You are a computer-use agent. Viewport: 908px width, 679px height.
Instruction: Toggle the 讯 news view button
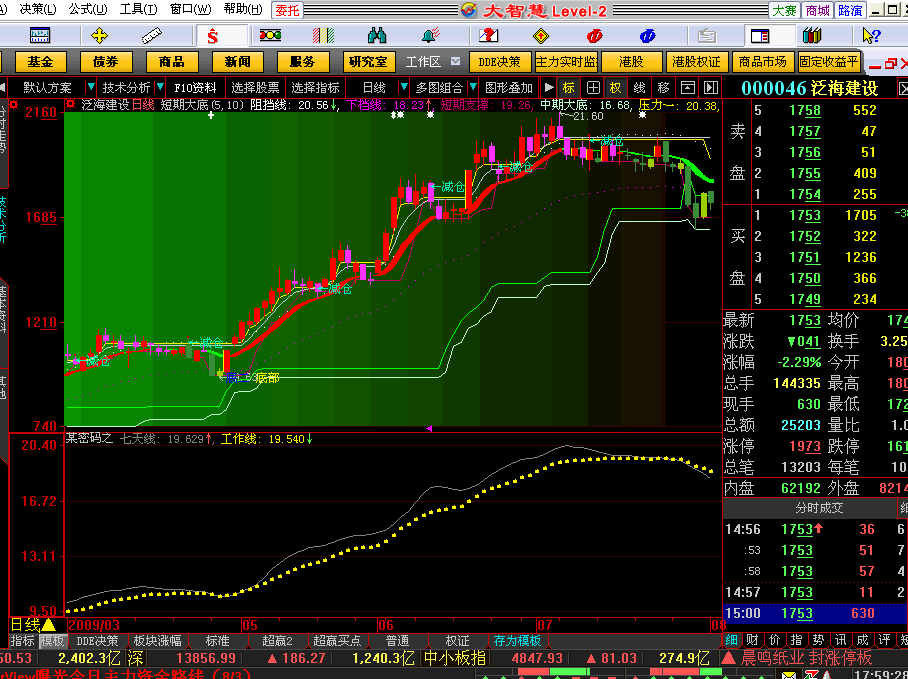click(841, 640)
